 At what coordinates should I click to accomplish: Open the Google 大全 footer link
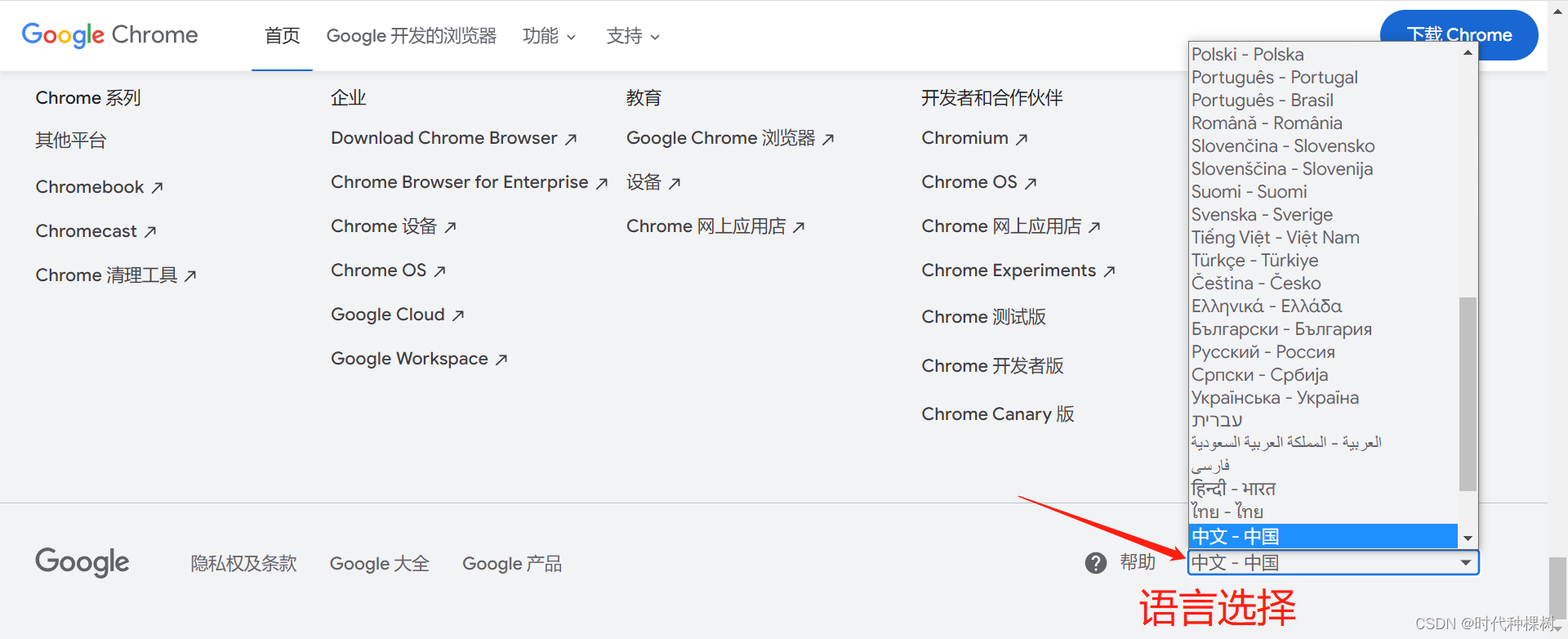click(380, 564)
